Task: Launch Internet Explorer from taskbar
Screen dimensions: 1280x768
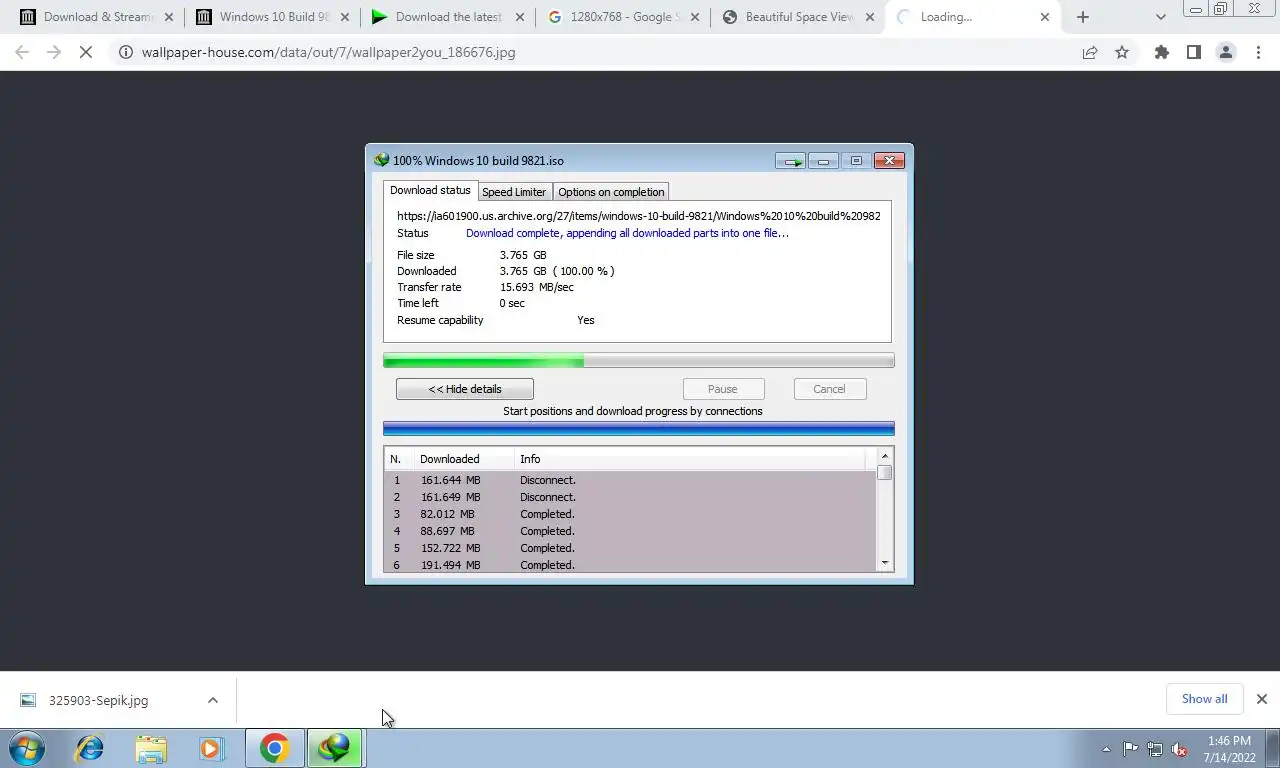Action: coord(90,748)
